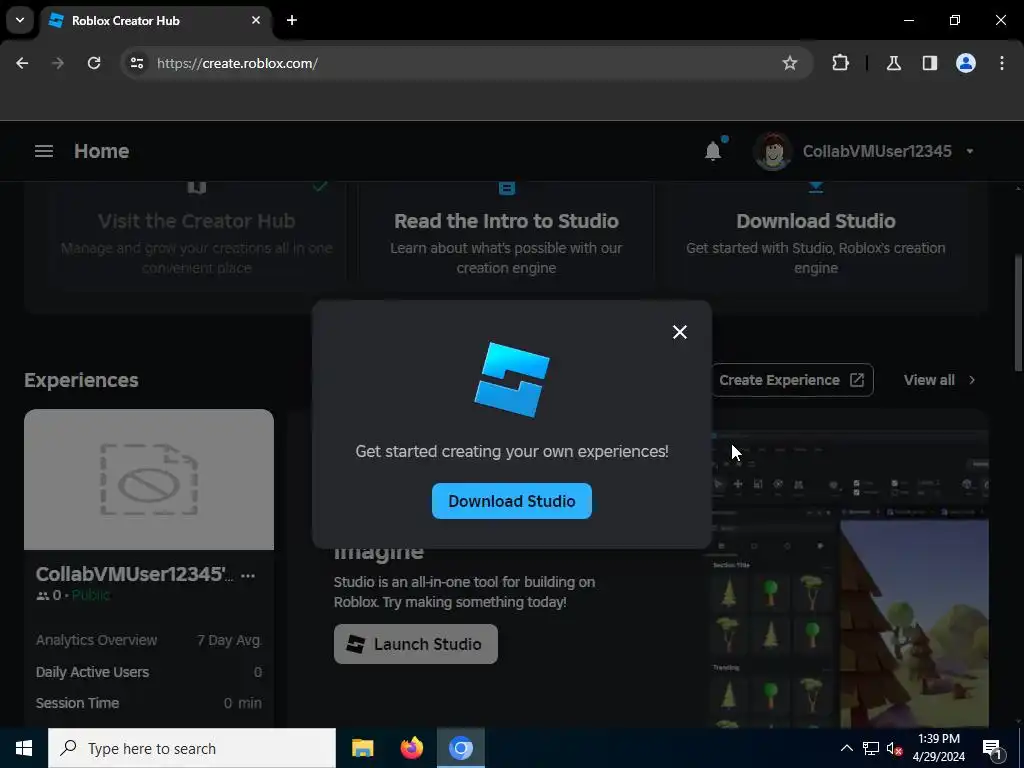Click the Chrome taskbar icon
The width and height of the screenshot is (1024, 768).
click(x=461, y=748)
